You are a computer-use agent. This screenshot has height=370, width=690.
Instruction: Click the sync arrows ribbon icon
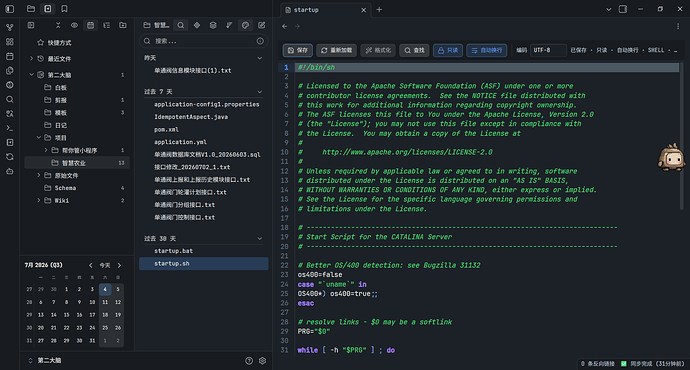(10, 157)
